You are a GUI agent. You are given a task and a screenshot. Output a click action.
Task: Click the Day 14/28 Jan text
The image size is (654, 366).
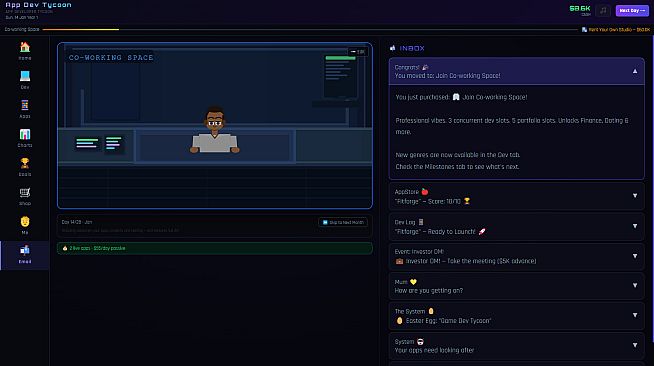(77, 222)
